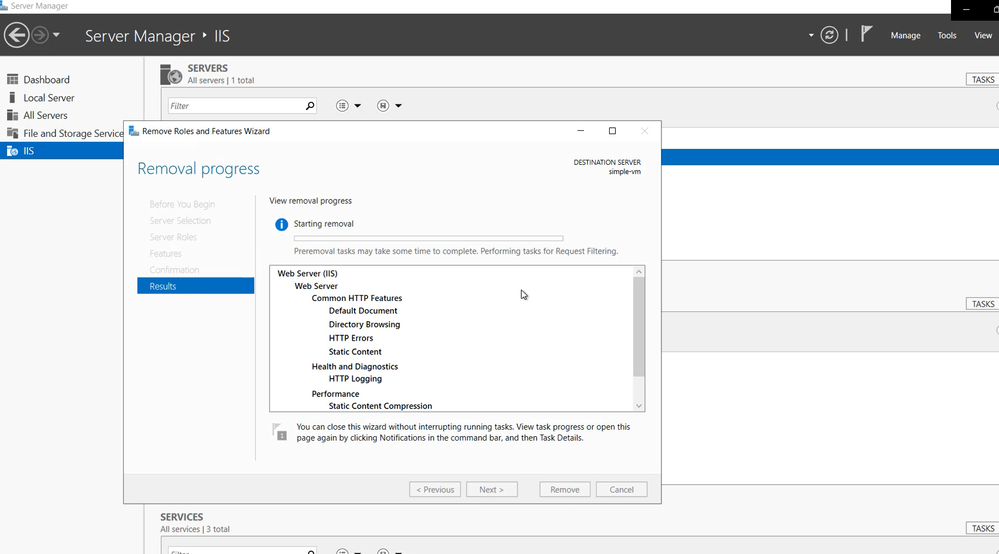The image size is (999, 554).
Task: Open the Tools menu
Action: tap(947, 36)
